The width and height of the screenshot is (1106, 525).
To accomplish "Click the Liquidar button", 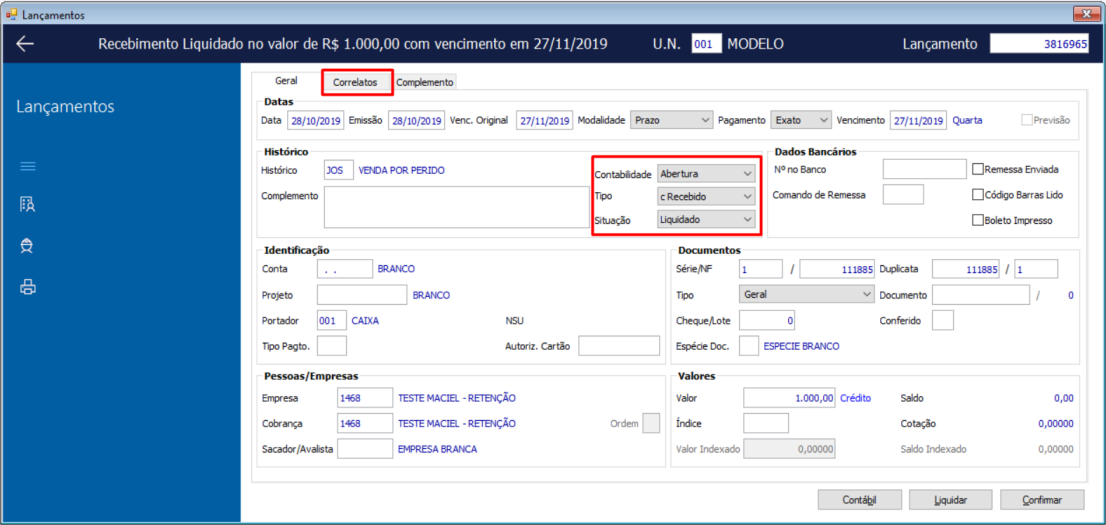I will 950,500.
